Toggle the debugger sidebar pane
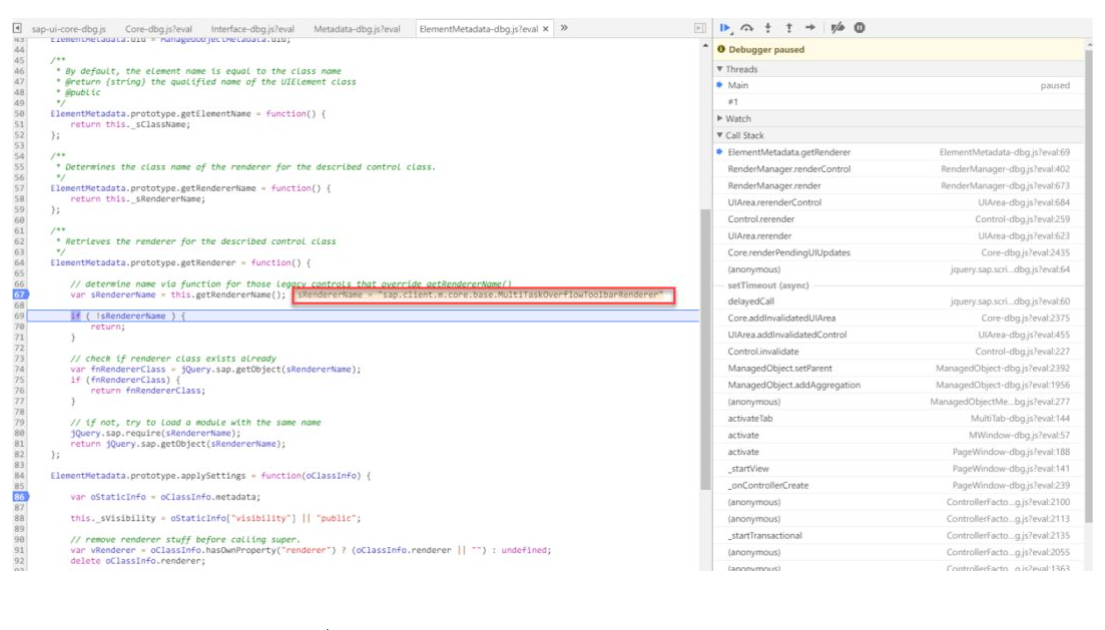 coord(700,28)
